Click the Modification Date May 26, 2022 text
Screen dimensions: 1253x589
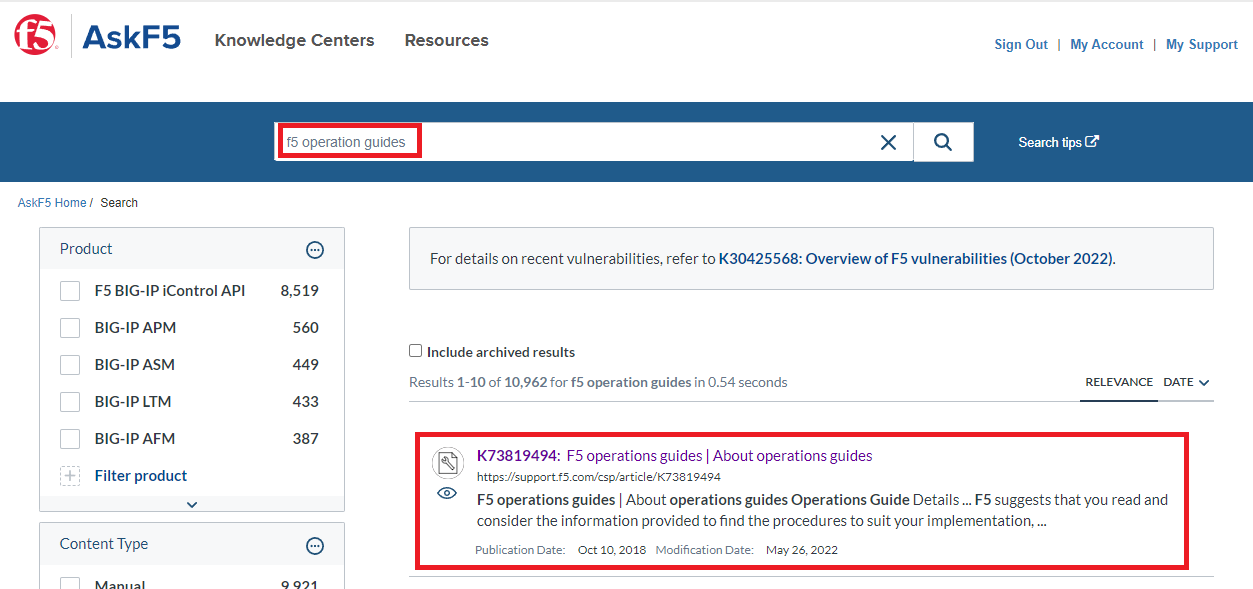coord(746,550)
